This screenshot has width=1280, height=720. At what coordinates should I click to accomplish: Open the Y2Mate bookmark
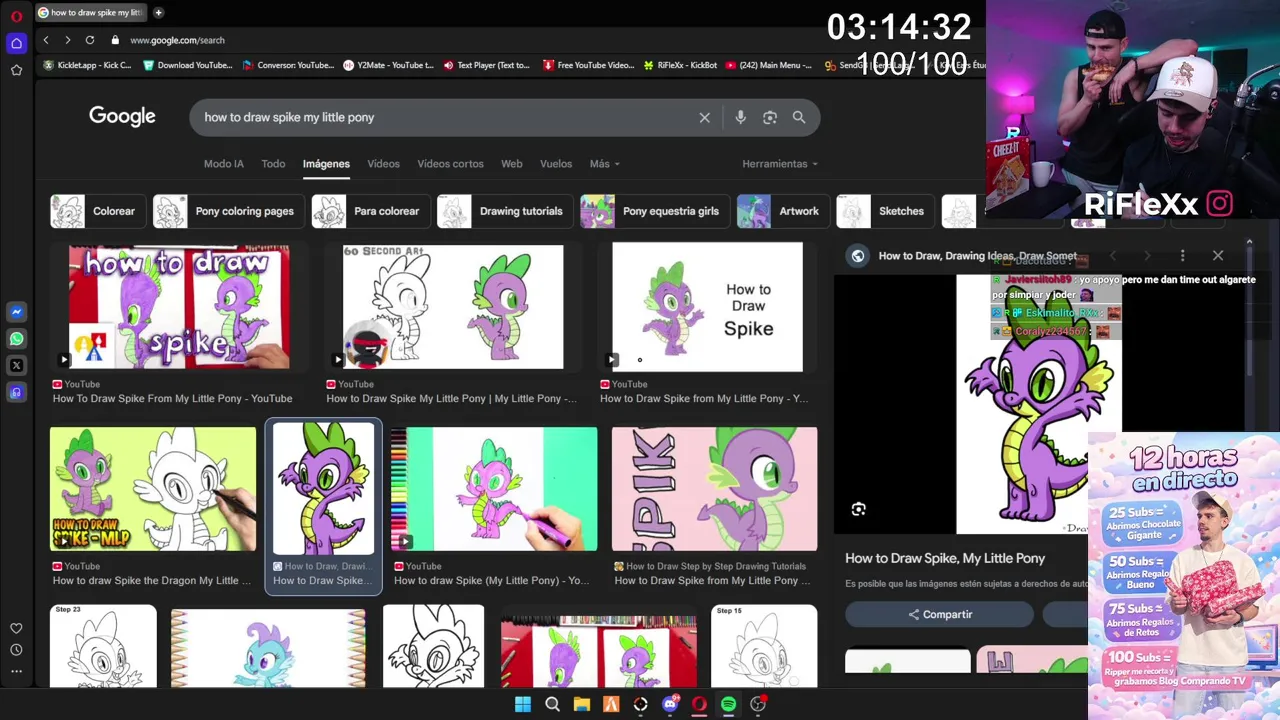(388, 65)
